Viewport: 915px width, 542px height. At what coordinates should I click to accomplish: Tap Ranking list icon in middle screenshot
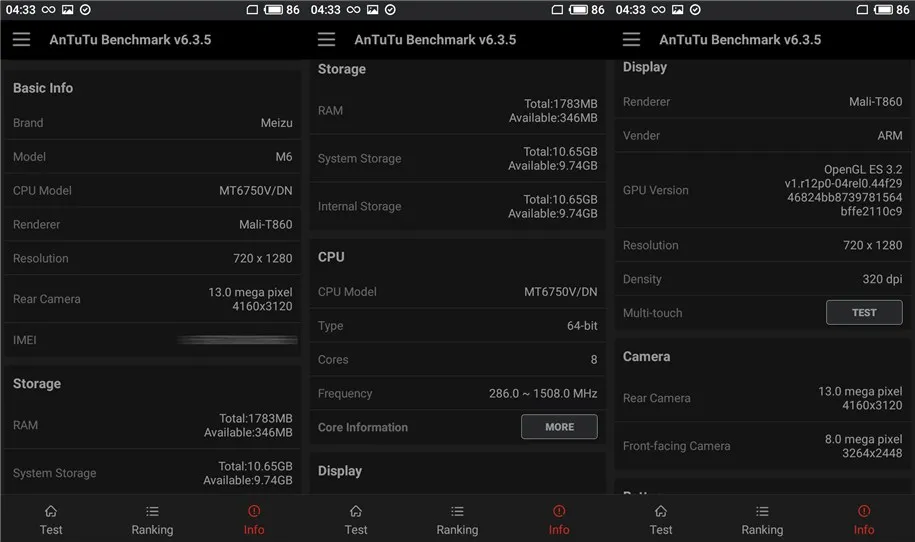[458, 512]
